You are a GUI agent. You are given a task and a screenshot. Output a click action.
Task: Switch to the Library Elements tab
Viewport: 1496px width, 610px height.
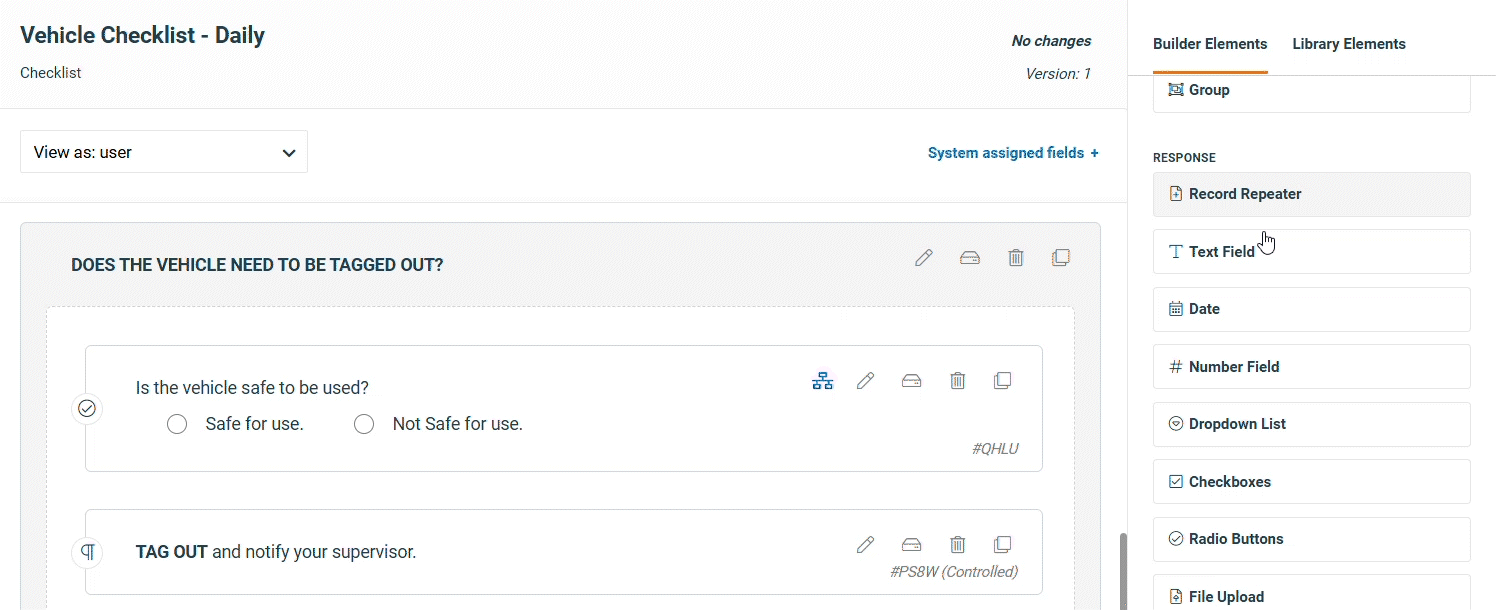pyautogui.click(x=1348, y=44)
